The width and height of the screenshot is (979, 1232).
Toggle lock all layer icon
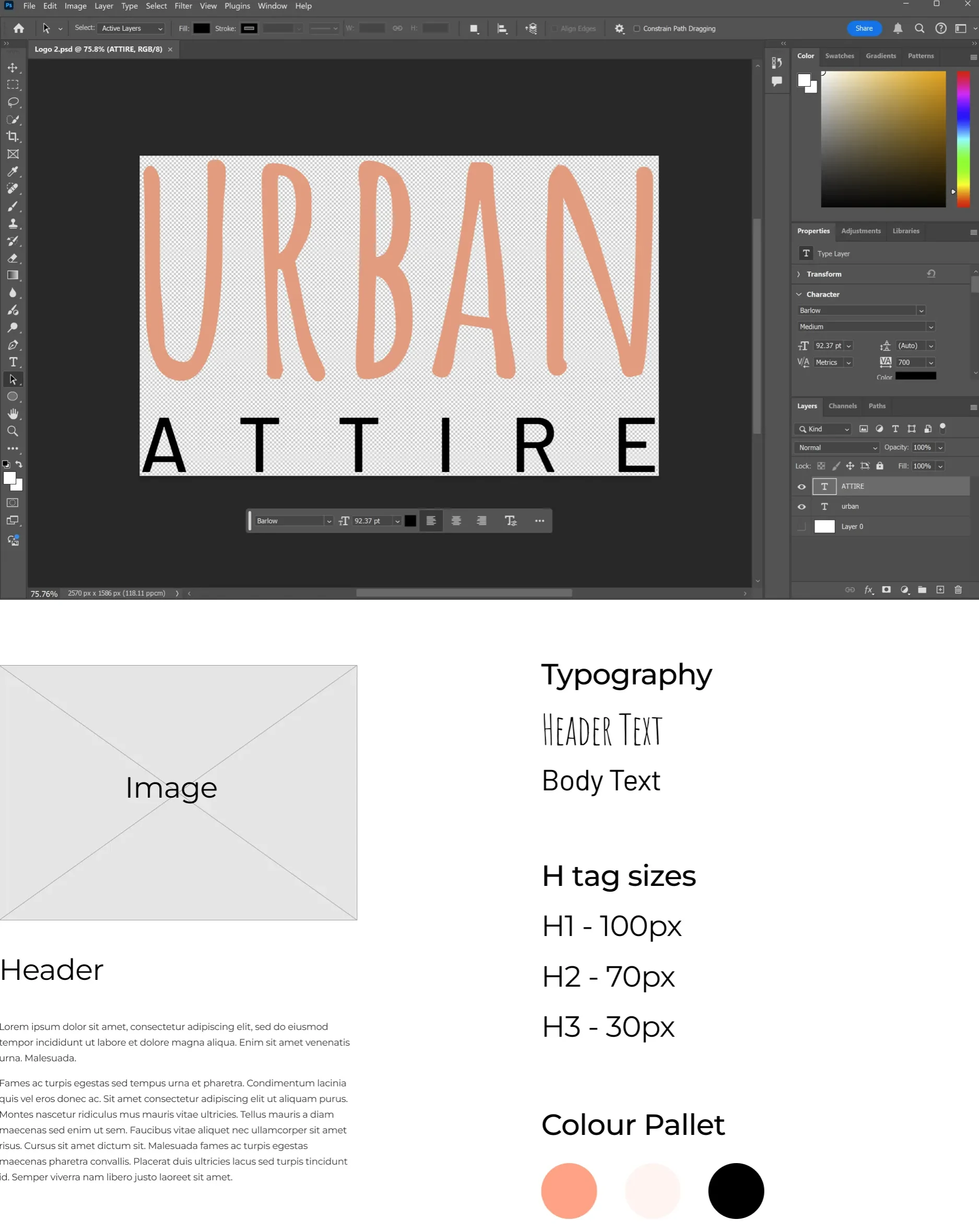(880, 466)
